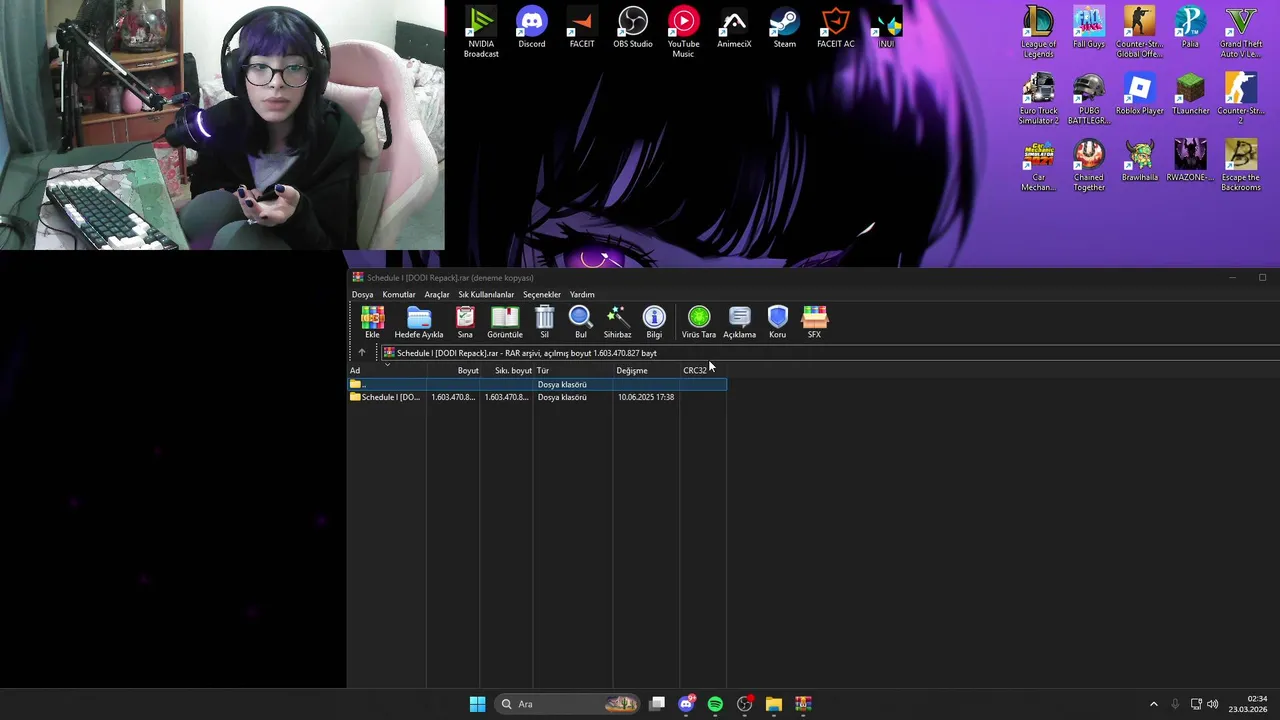Open League of Legends desktop icon

tap(1038, 32)
